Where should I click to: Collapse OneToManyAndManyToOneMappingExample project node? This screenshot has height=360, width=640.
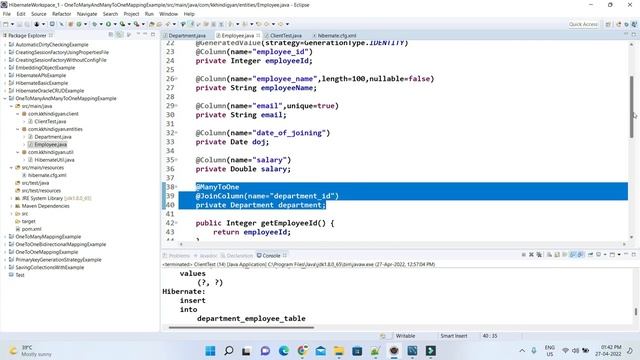5,98
